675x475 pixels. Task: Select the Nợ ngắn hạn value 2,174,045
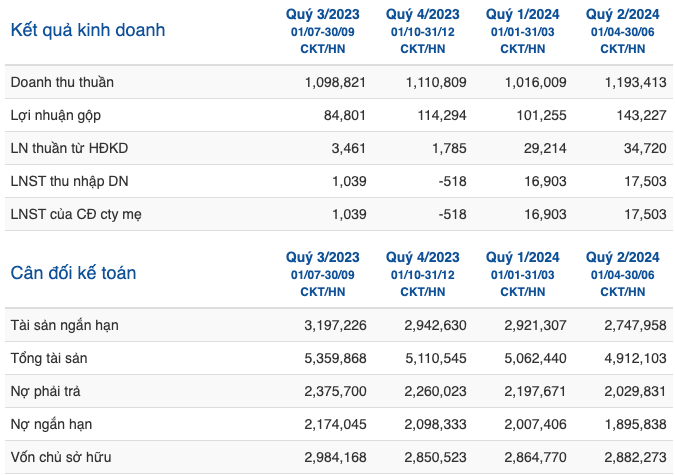click(335, 424)
